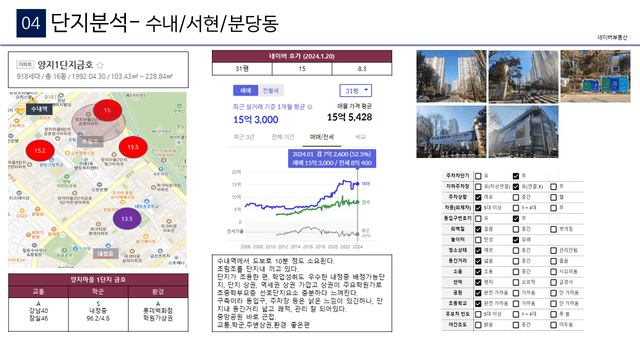This screenshot has width=640, height=360.
Task: Click the 교통 column header
Action: tap(38, 292)
